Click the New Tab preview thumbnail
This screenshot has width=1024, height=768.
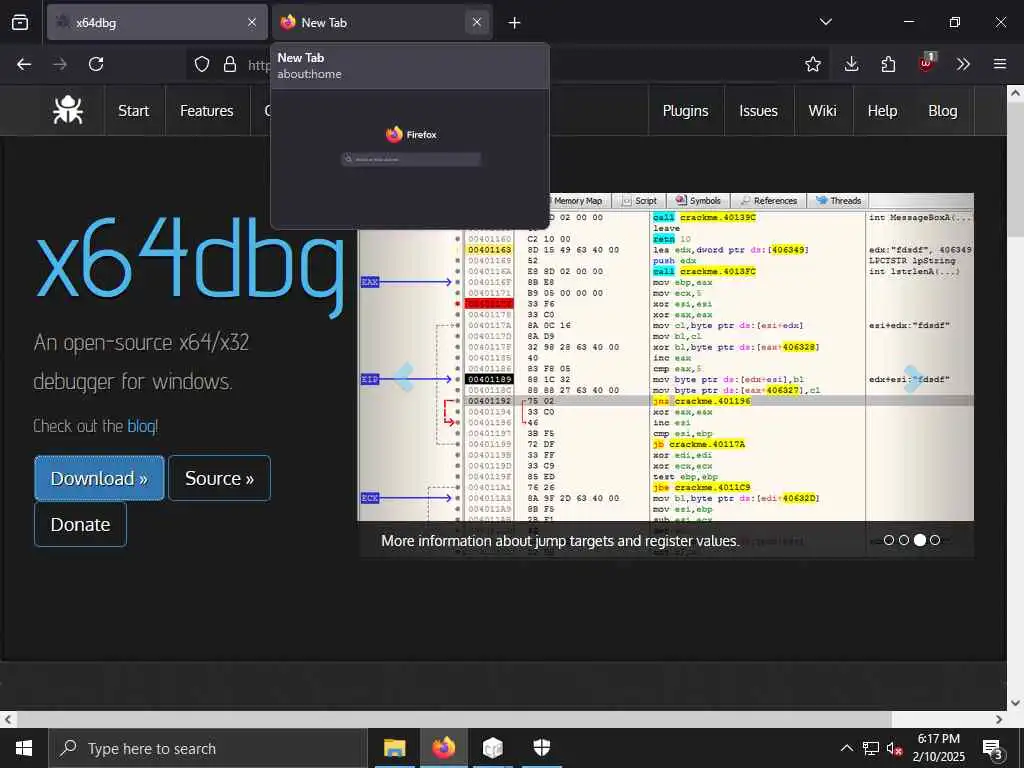tap(410, 159)
